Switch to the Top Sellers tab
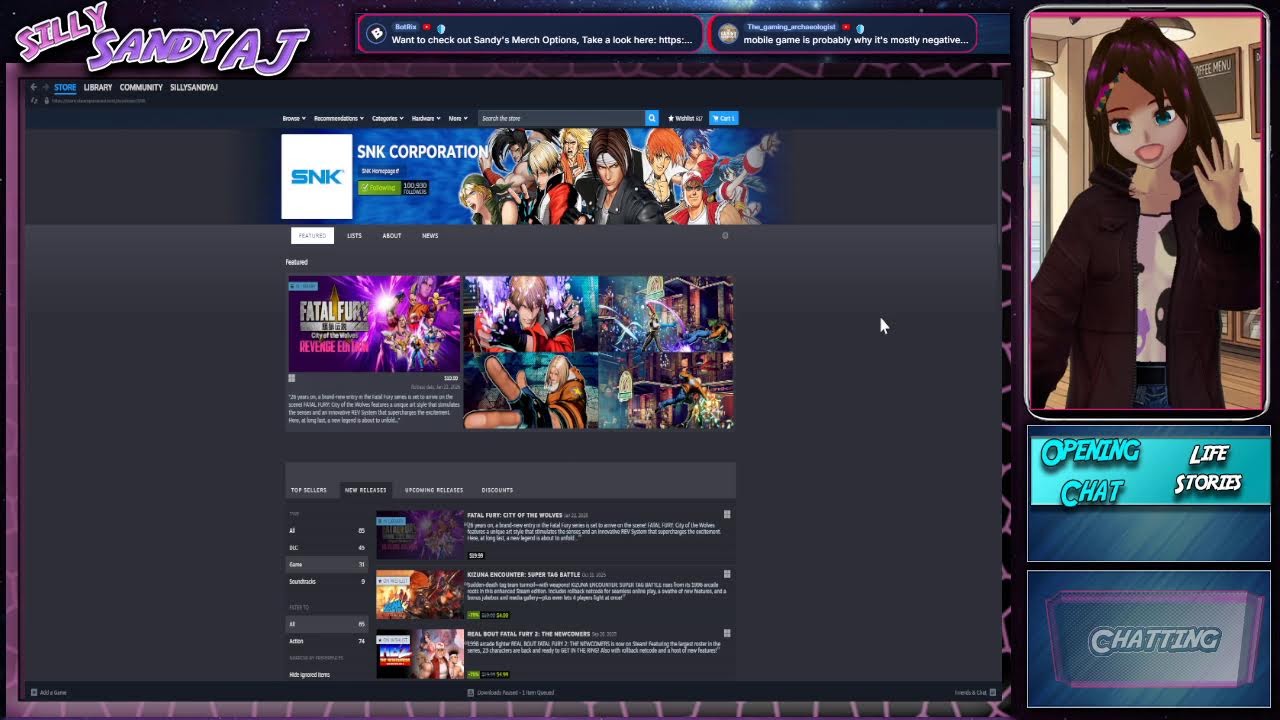 click(x=309, y=490)
